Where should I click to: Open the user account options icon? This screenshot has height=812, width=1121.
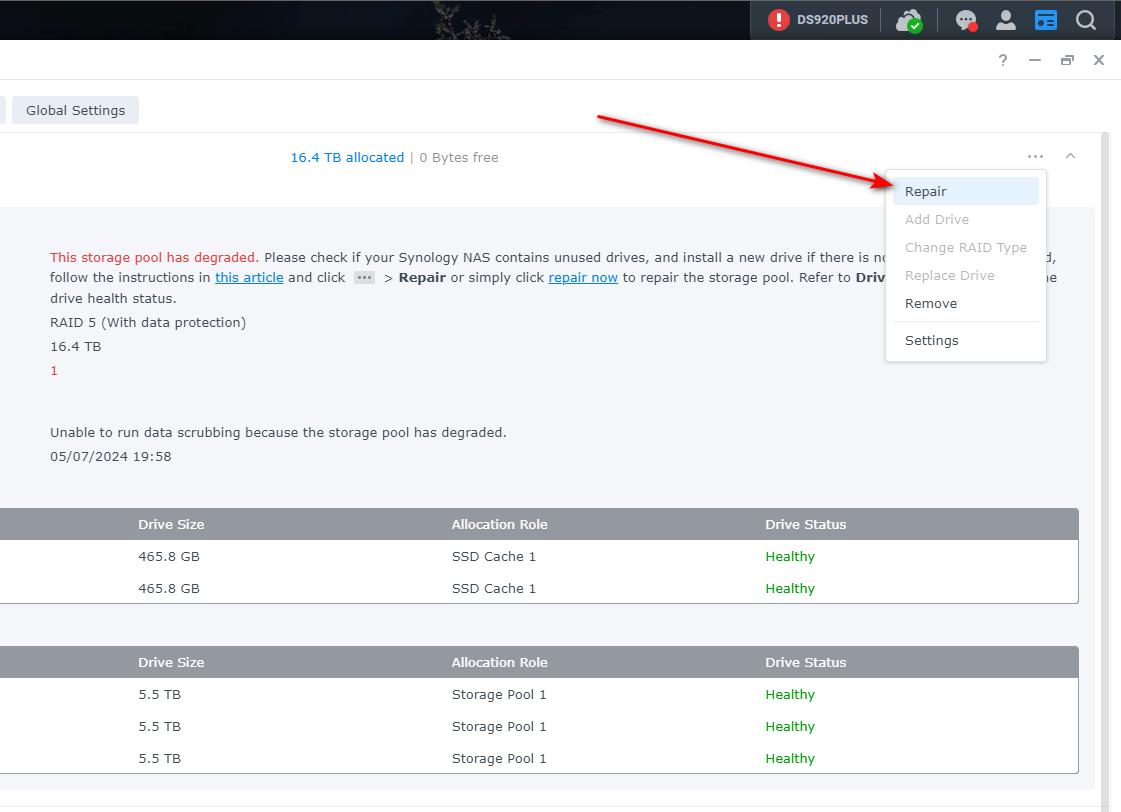point(1006,20)
